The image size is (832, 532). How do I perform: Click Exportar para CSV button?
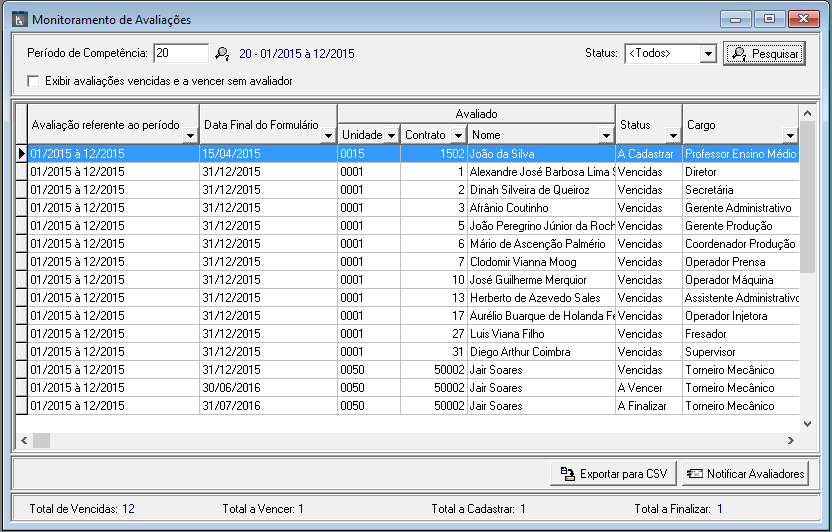tap(614, 473)
